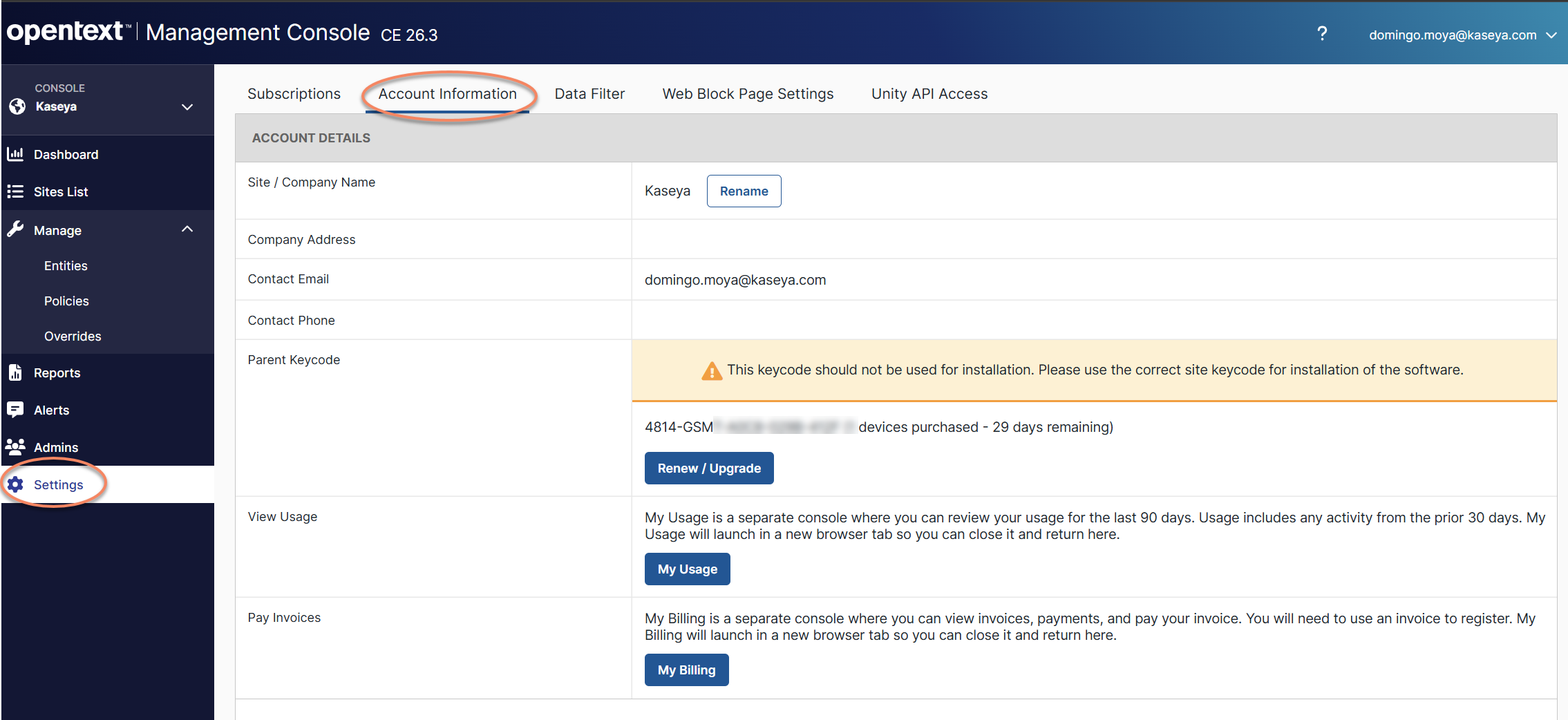This screenshot has height=720, width=1568.
Task: Click the Reports document icon
Action: tap(15, 372)
